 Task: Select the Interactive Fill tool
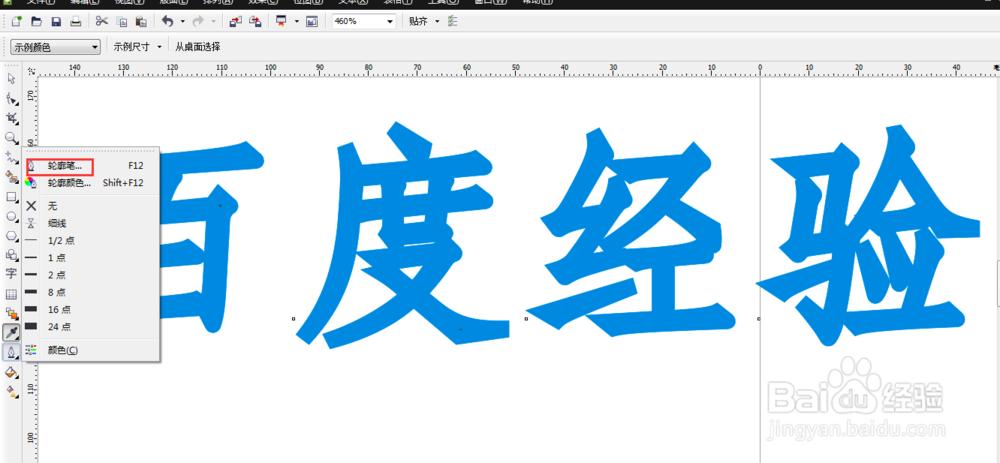[11, 391]
